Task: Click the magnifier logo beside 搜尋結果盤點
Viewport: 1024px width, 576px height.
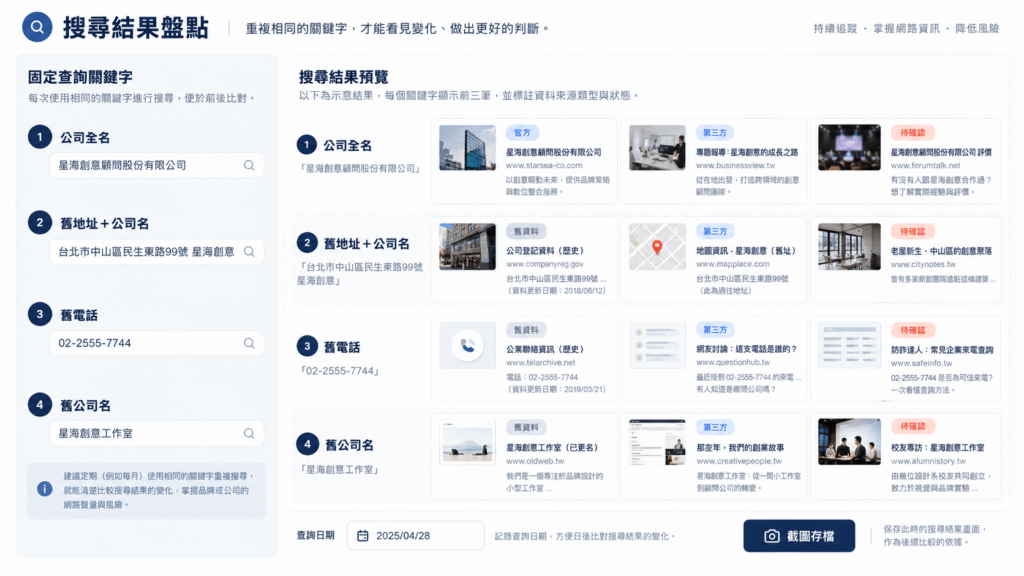Action: click(x=37, y=27)
